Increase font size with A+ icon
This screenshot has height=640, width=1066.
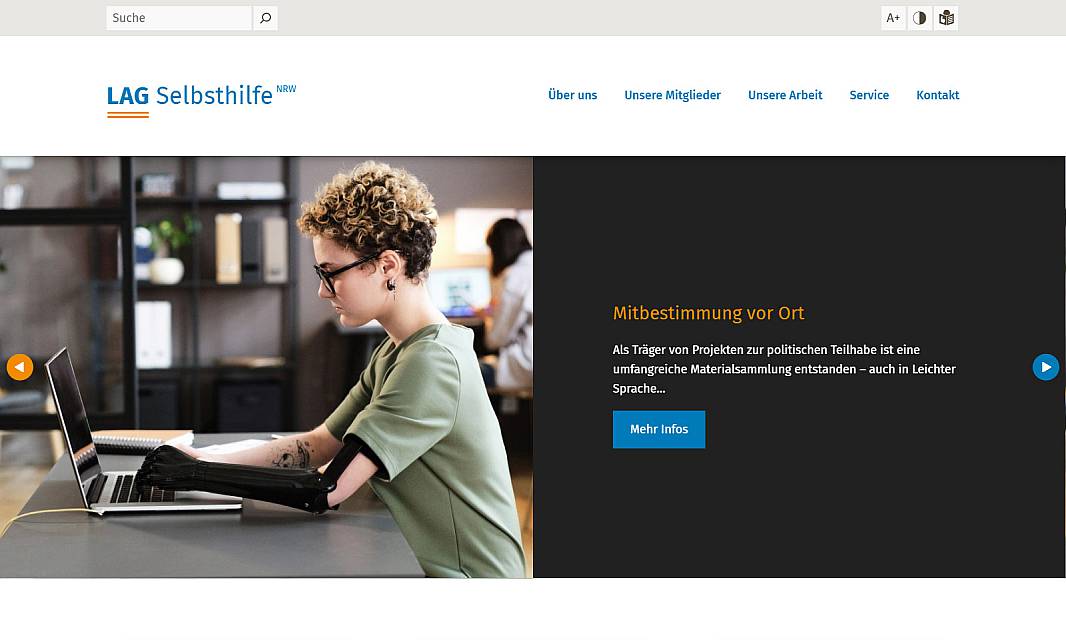point(893,18)
